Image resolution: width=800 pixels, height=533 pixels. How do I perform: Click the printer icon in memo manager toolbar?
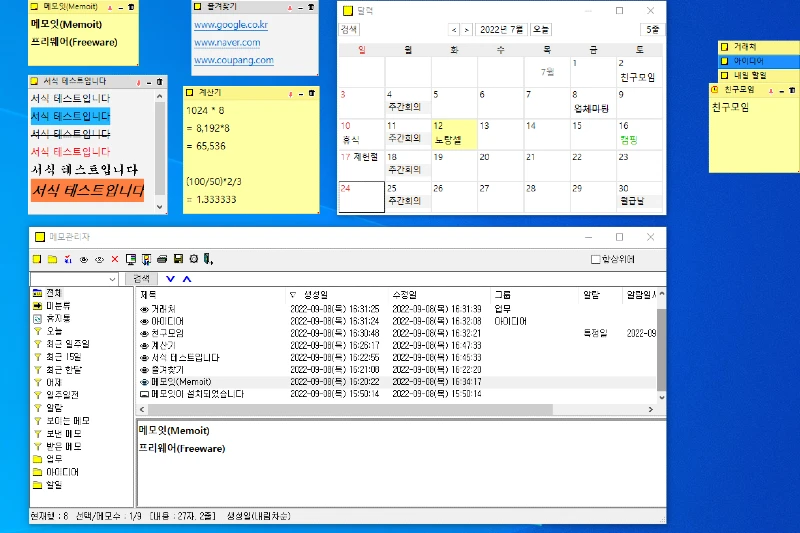pyautogui.click(x=162, y=259)
